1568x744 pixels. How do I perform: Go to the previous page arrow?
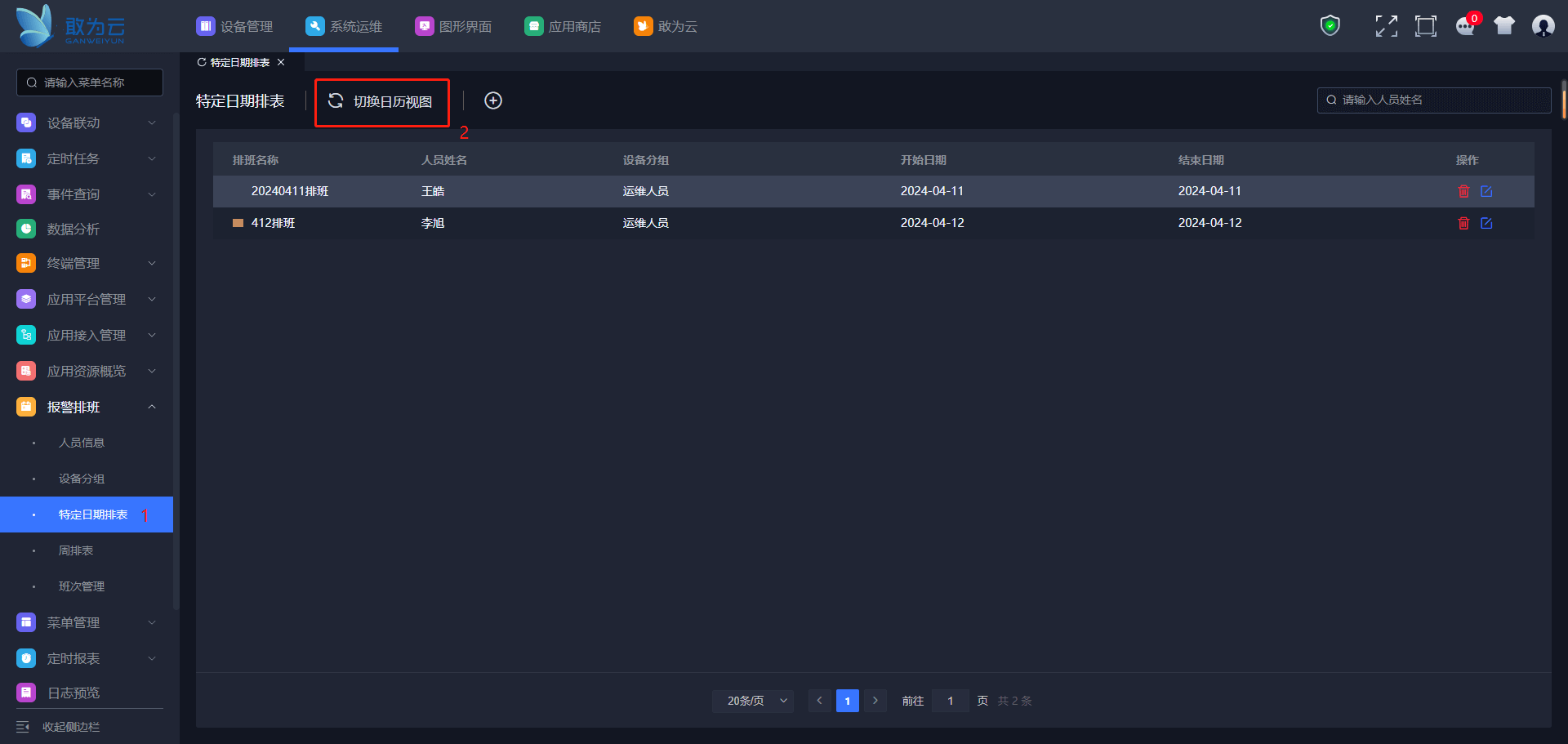tap(819, 701)
